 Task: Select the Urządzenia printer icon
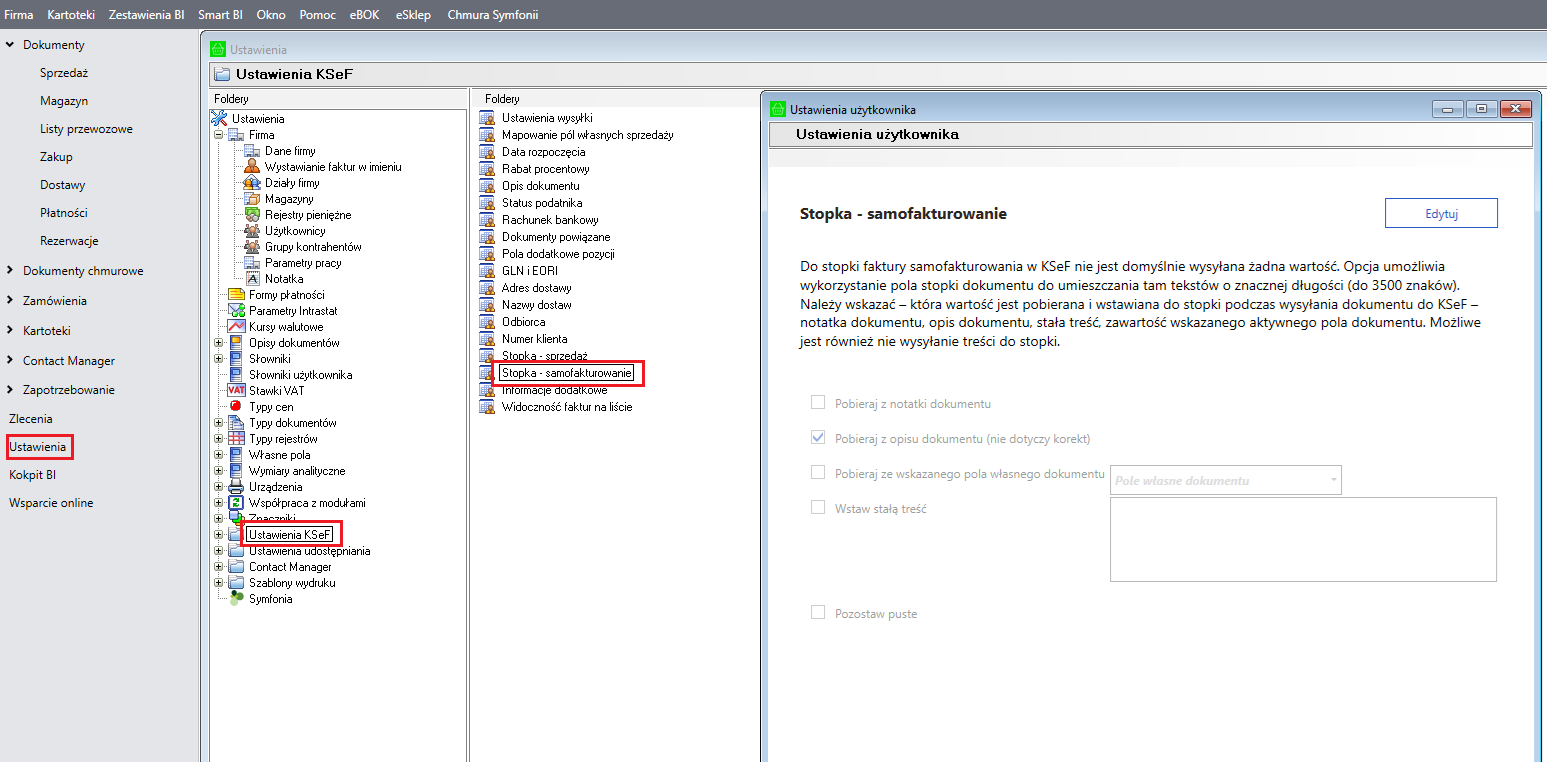pos(236,487)
